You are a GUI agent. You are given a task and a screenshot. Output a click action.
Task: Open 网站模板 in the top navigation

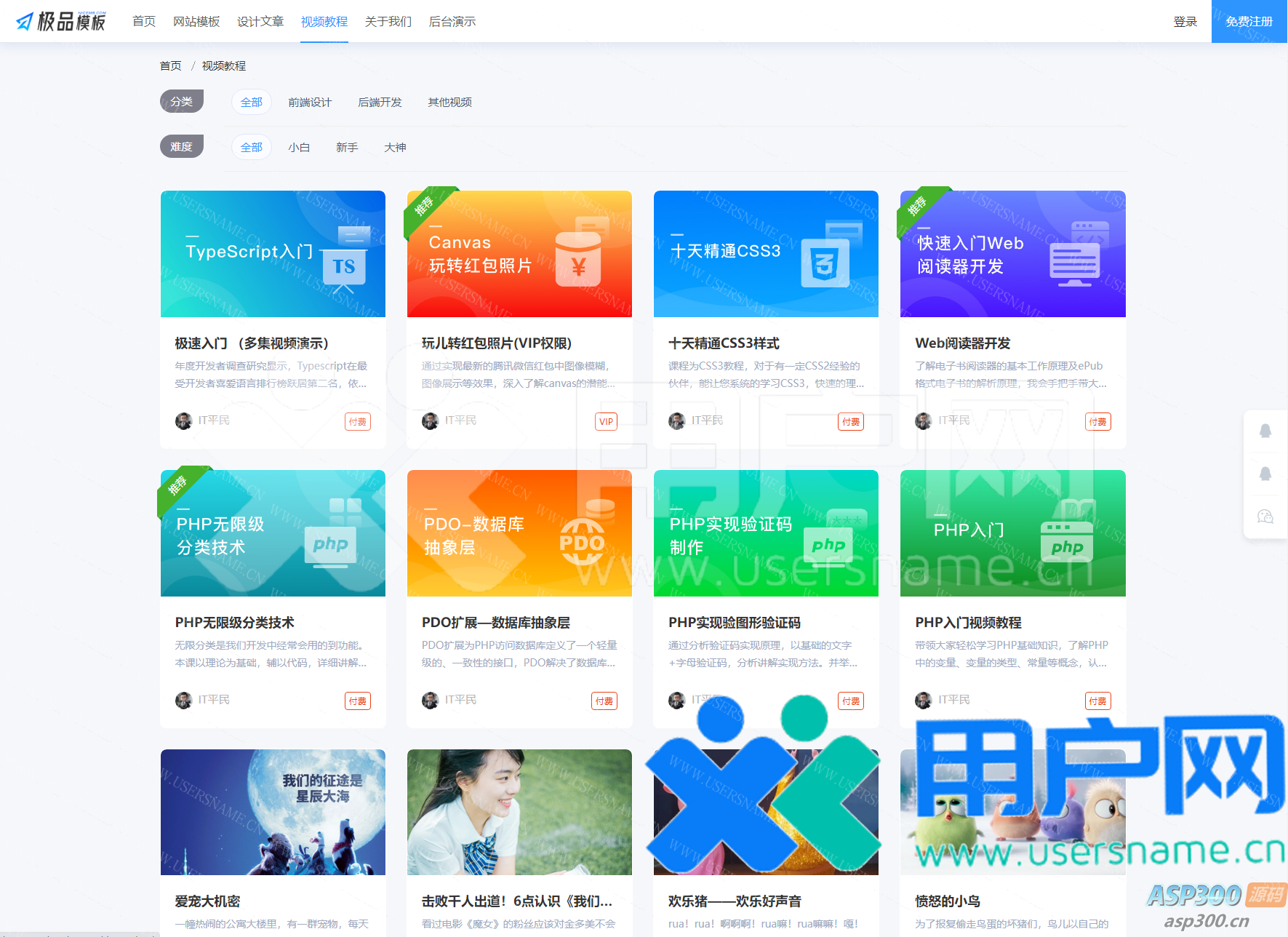pyautogui.click(x=196, y=21)
